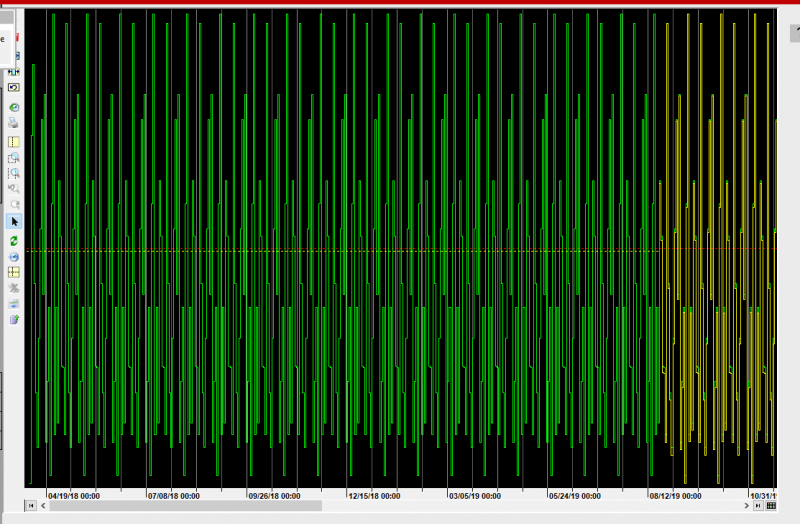Jump to first record with skip-start button

(x=31, y=506)
